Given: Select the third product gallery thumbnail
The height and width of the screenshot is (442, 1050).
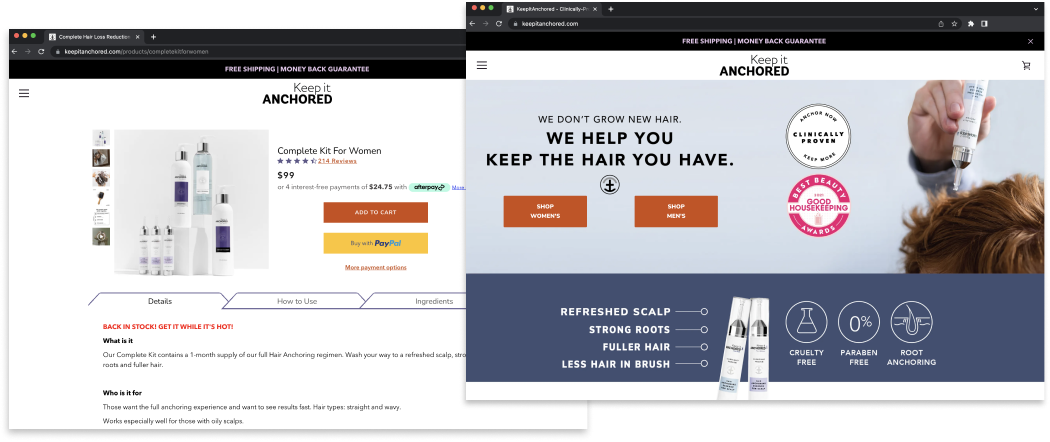Looking at the screenshot, I should coord(101,177).
